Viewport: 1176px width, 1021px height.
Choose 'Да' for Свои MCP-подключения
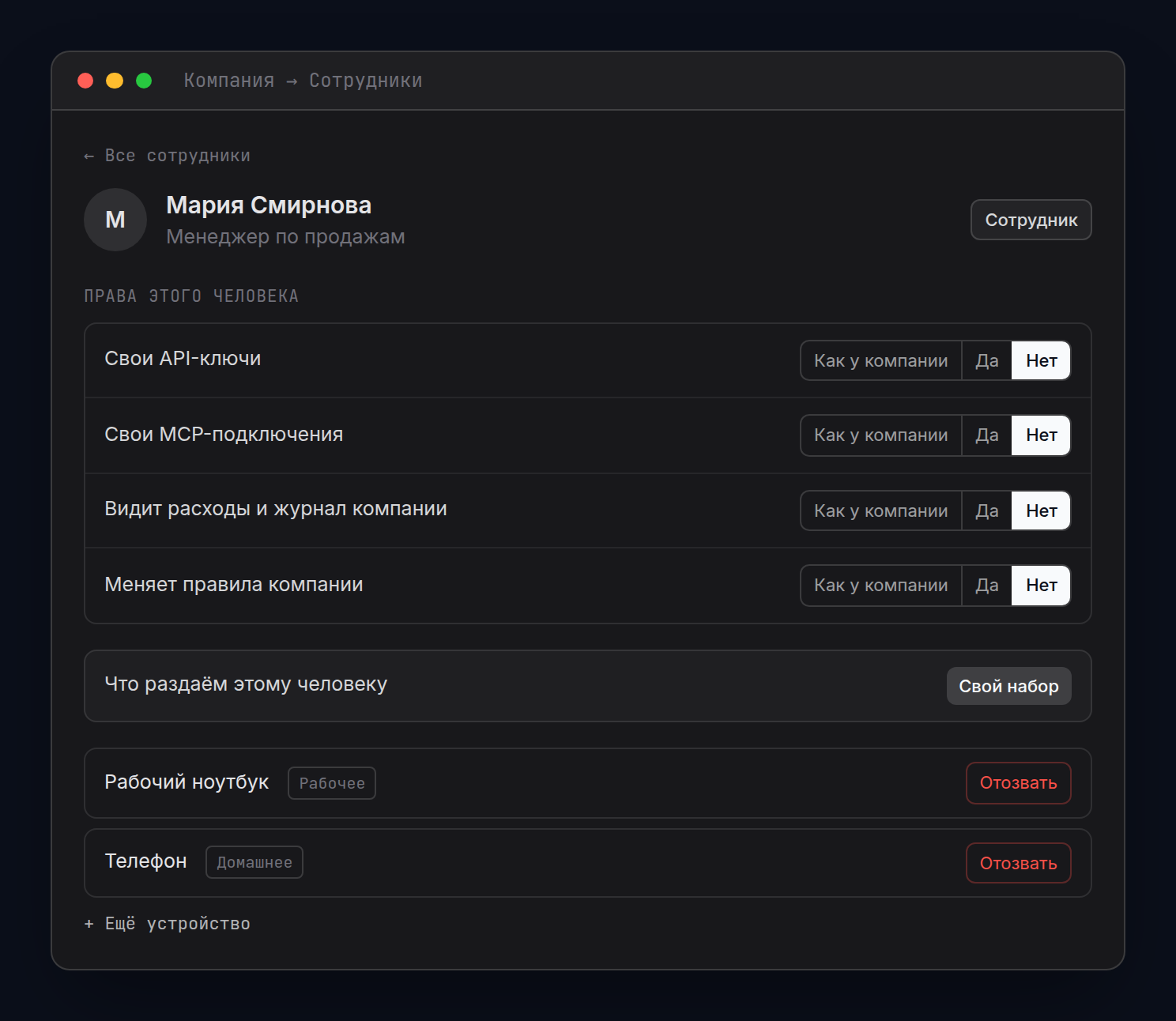[986, 435]
